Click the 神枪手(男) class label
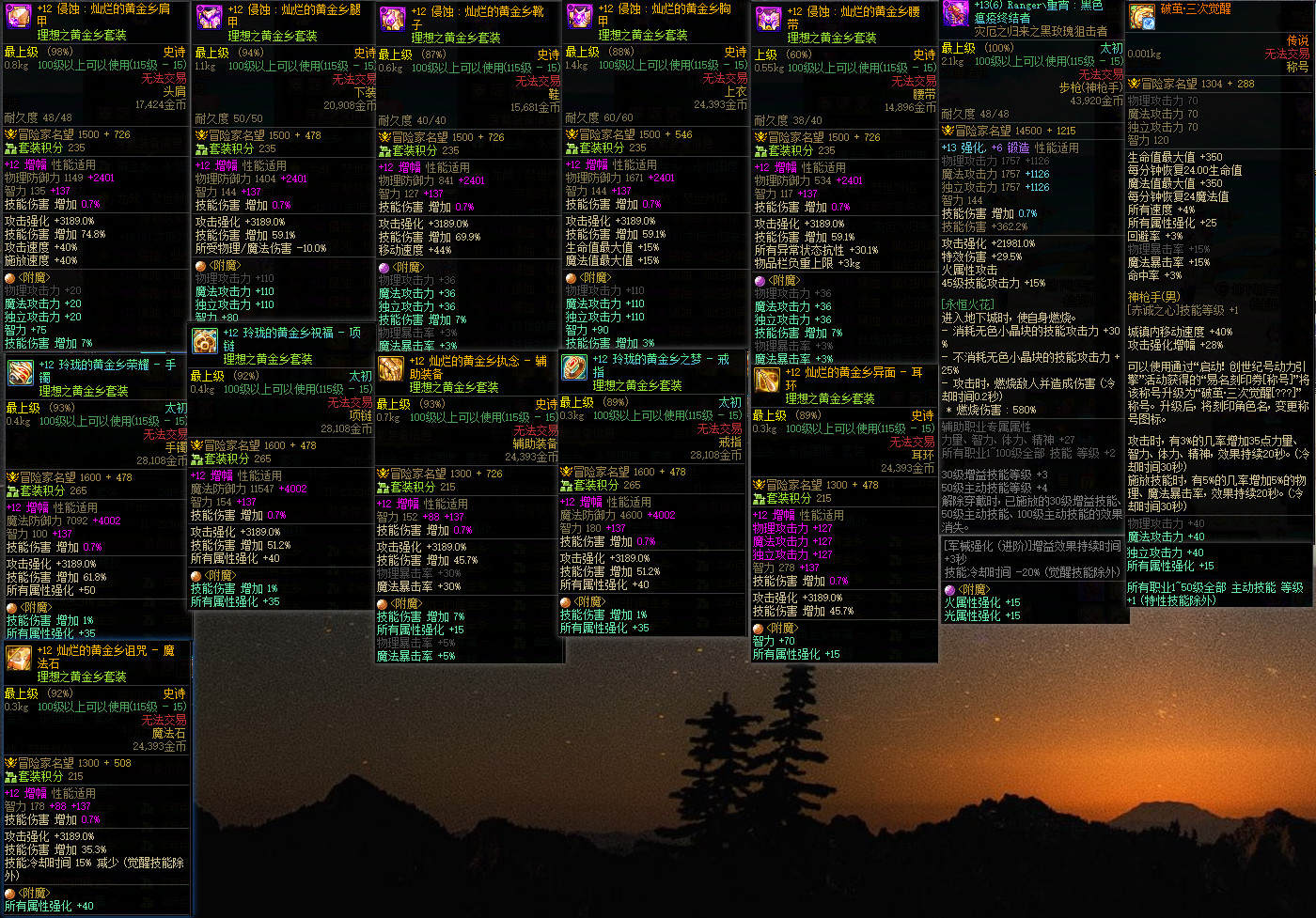This screenshot has width=1316, height=918. coord(1153,297)
